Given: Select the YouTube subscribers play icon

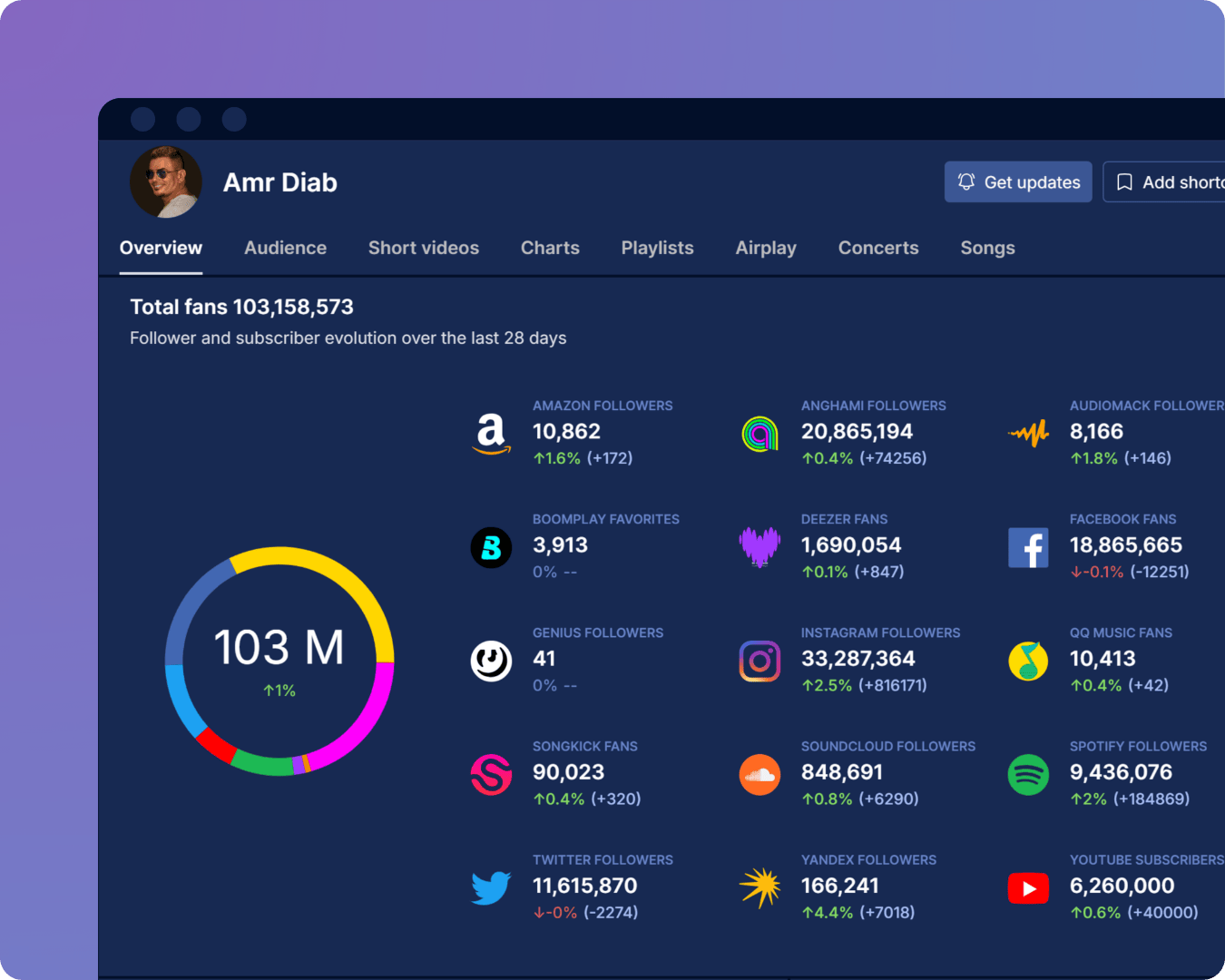Looking at the screenshot, I should pyautogui.click(x=1028, y=888).
